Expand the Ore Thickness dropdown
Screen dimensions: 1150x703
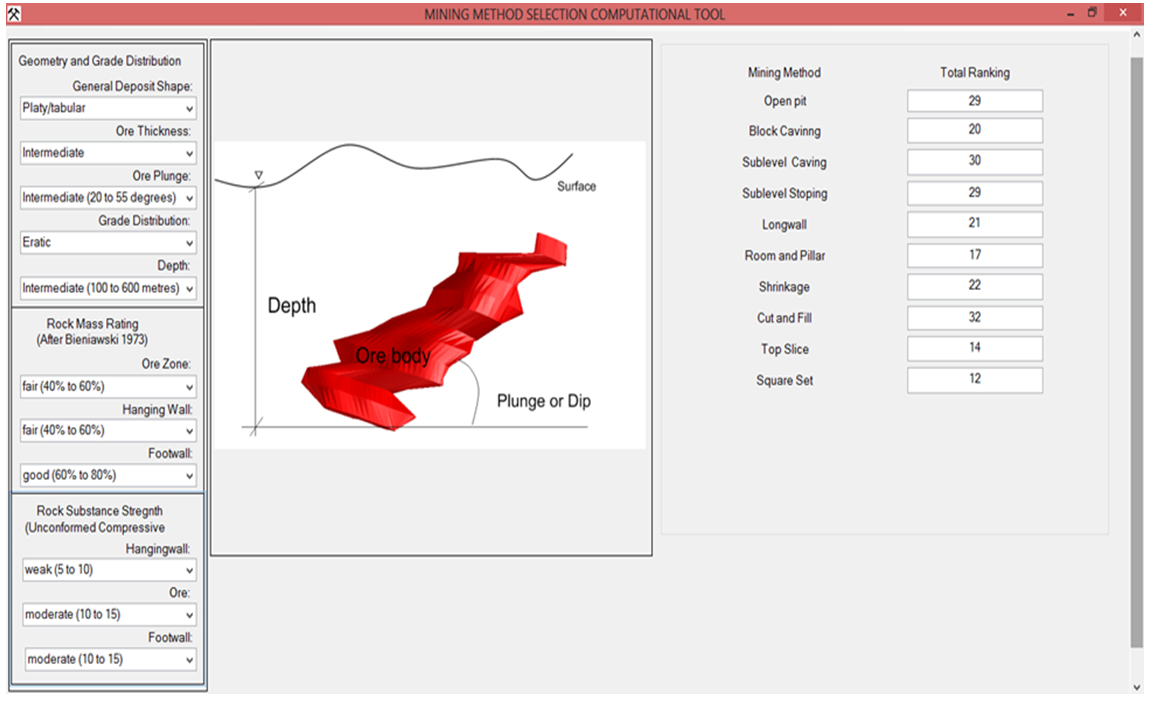pos(108,153)
